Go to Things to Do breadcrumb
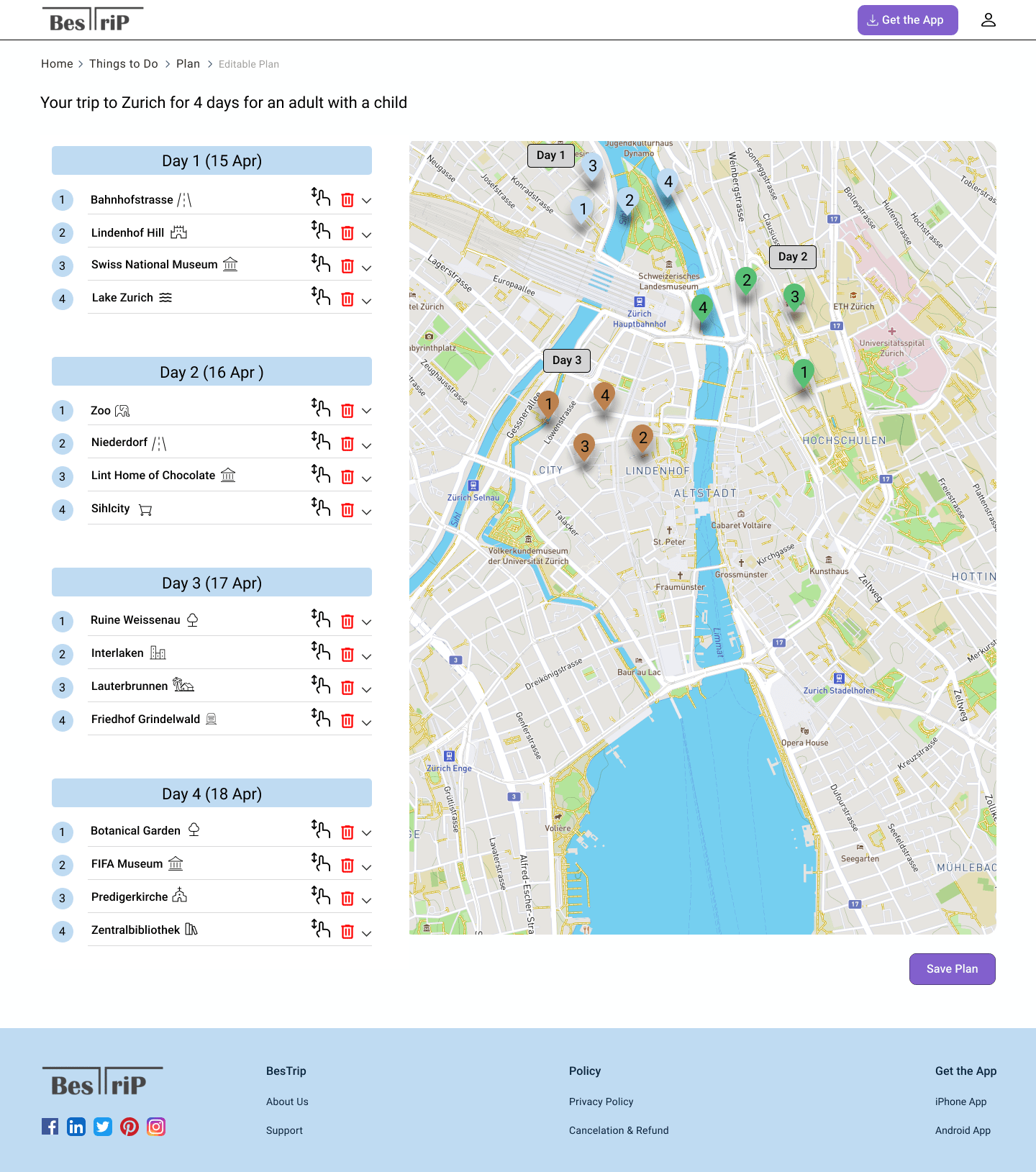This screenshot has height=1172, width=1036. click(x=124, y=64)
